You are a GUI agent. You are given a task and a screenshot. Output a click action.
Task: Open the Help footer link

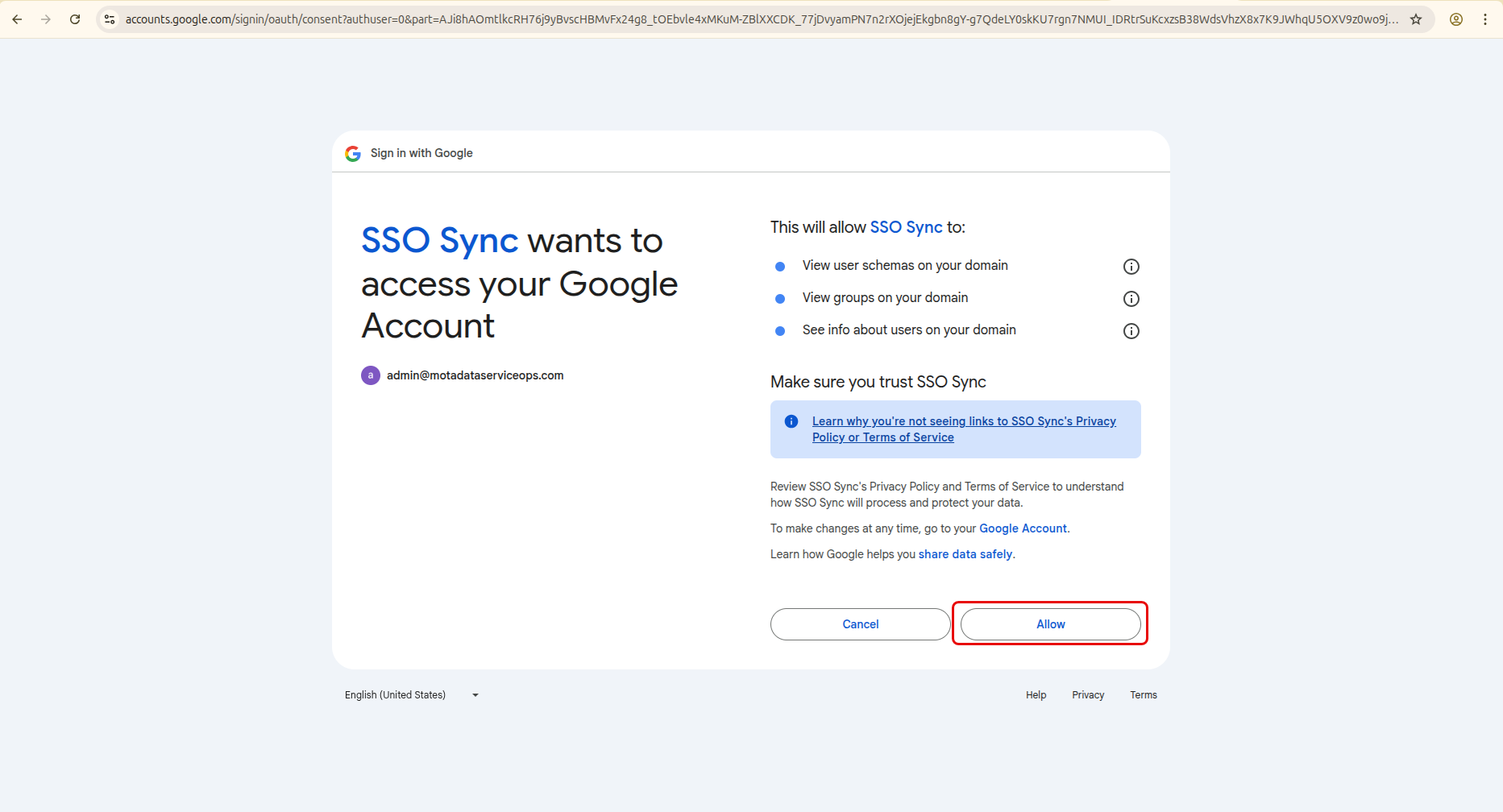tap(1036, 695)
